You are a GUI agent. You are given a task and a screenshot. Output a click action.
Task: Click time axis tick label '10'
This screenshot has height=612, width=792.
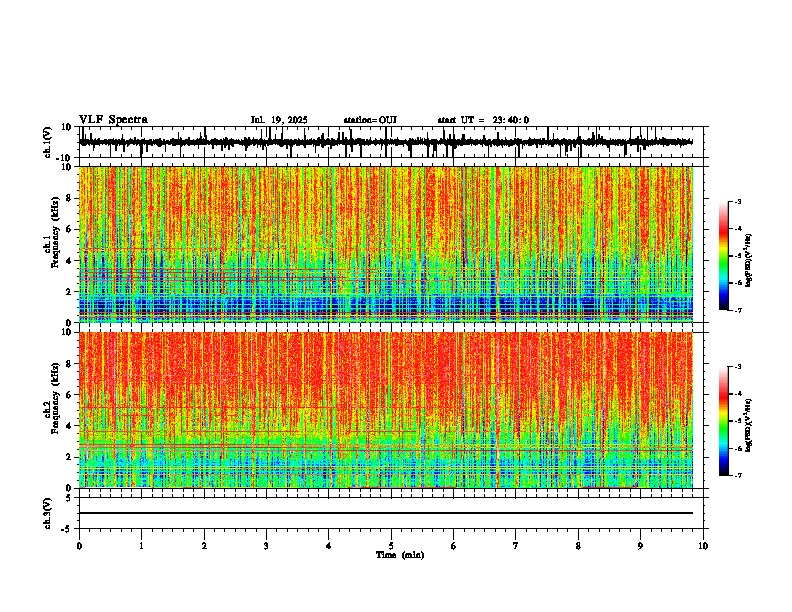[703, 546]
